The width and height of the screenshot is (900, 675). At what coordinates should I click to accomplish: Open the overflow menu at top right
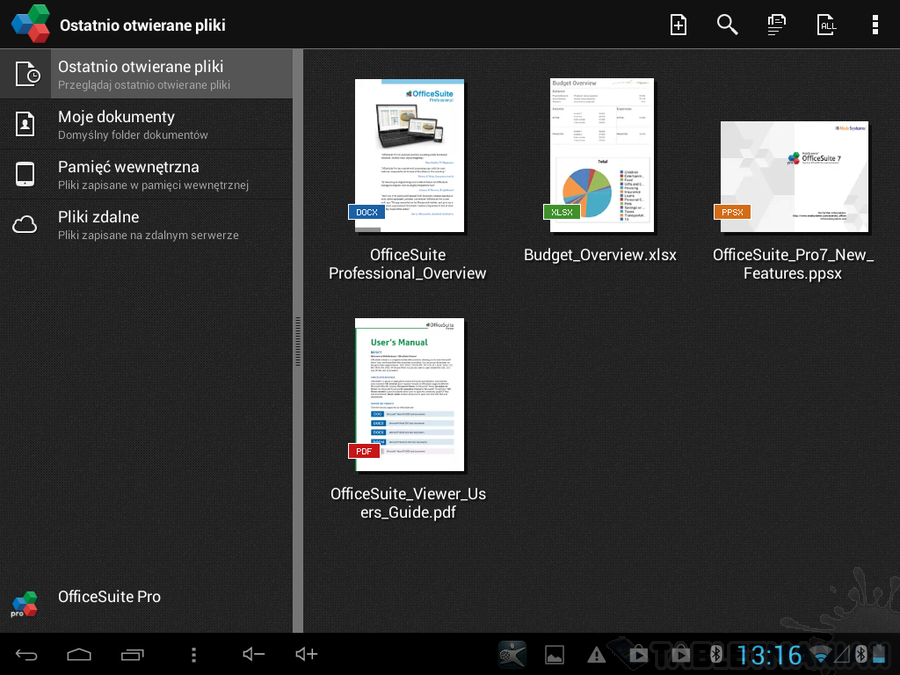pos(875,25)
